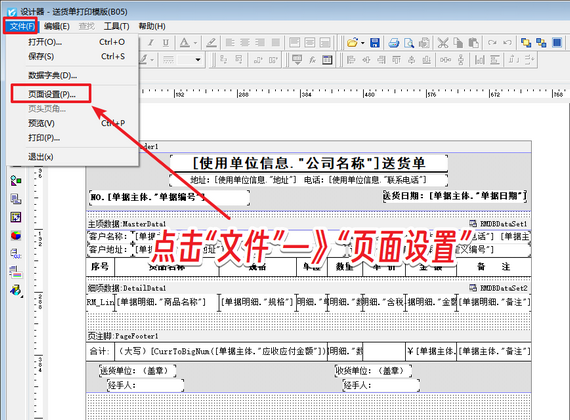Click the calendar table icon beside fx
Screen dimensions: 570x420
coord(327,60)
